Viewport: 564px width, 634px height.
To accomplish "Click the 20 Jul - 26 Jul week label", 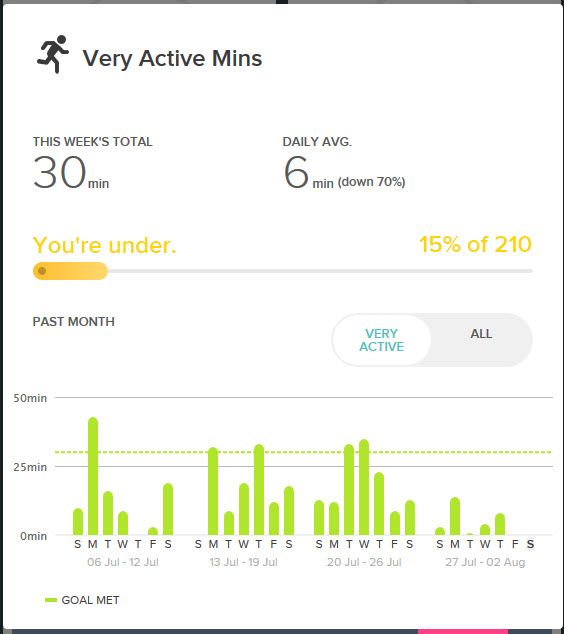I will click(x=364, y=562).
